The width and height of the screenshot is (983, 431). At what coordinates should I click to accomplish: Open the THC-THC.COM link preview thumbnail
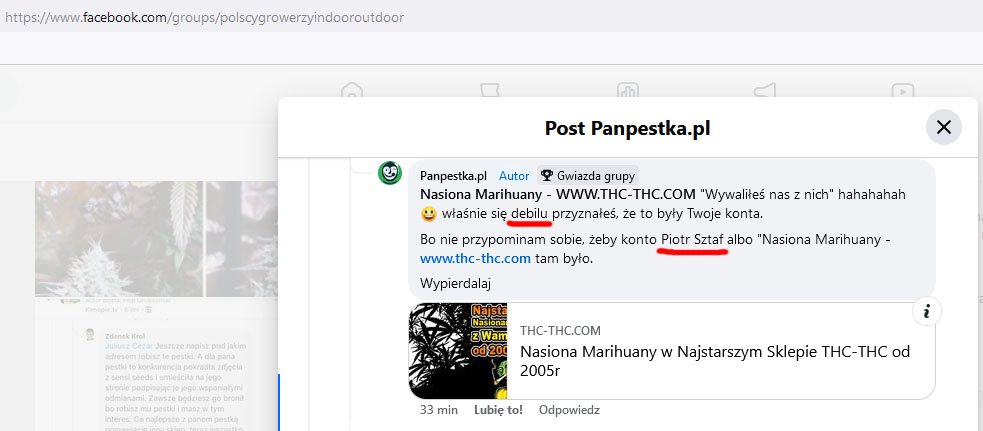coord(458,351)
